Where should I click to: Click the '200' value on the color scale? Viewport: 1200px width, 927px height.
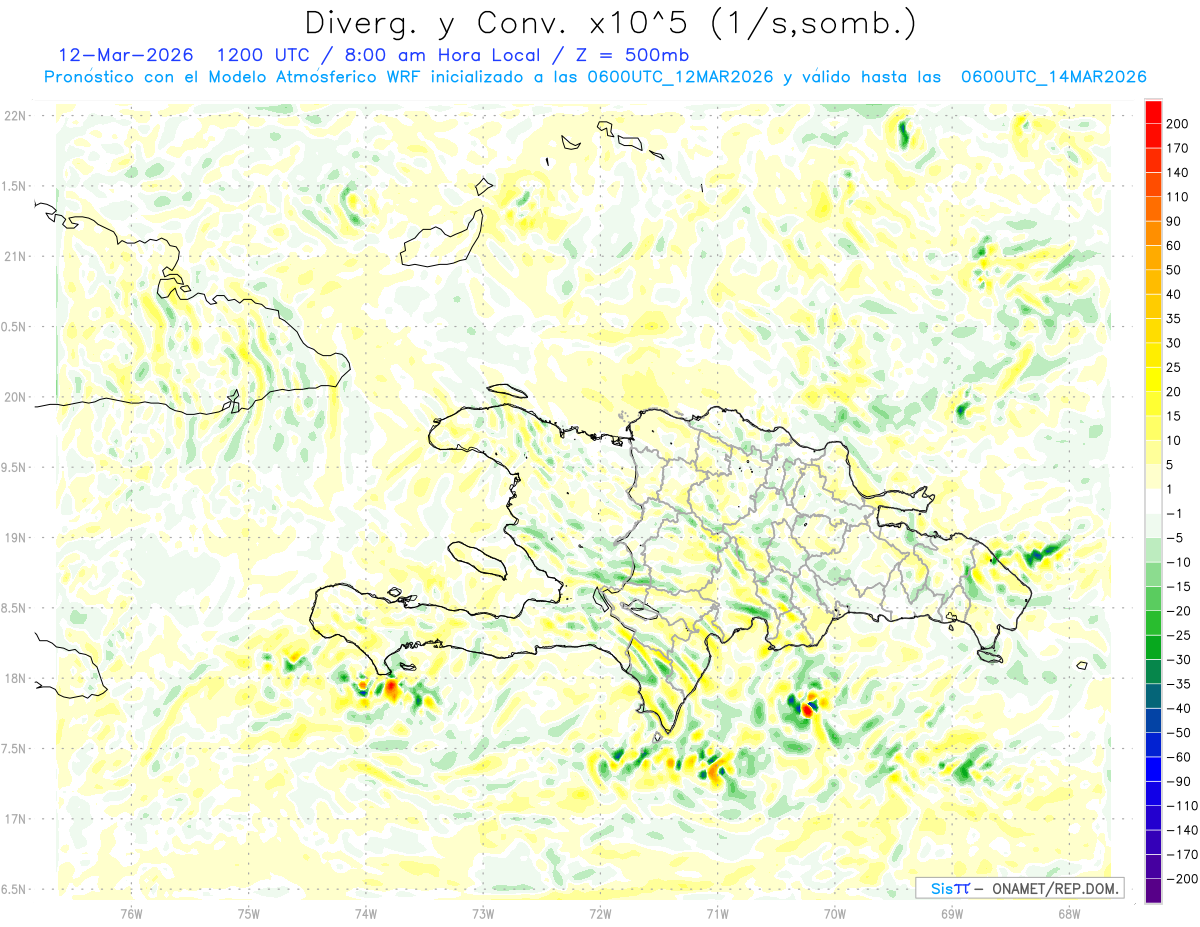click(1178, 123)
